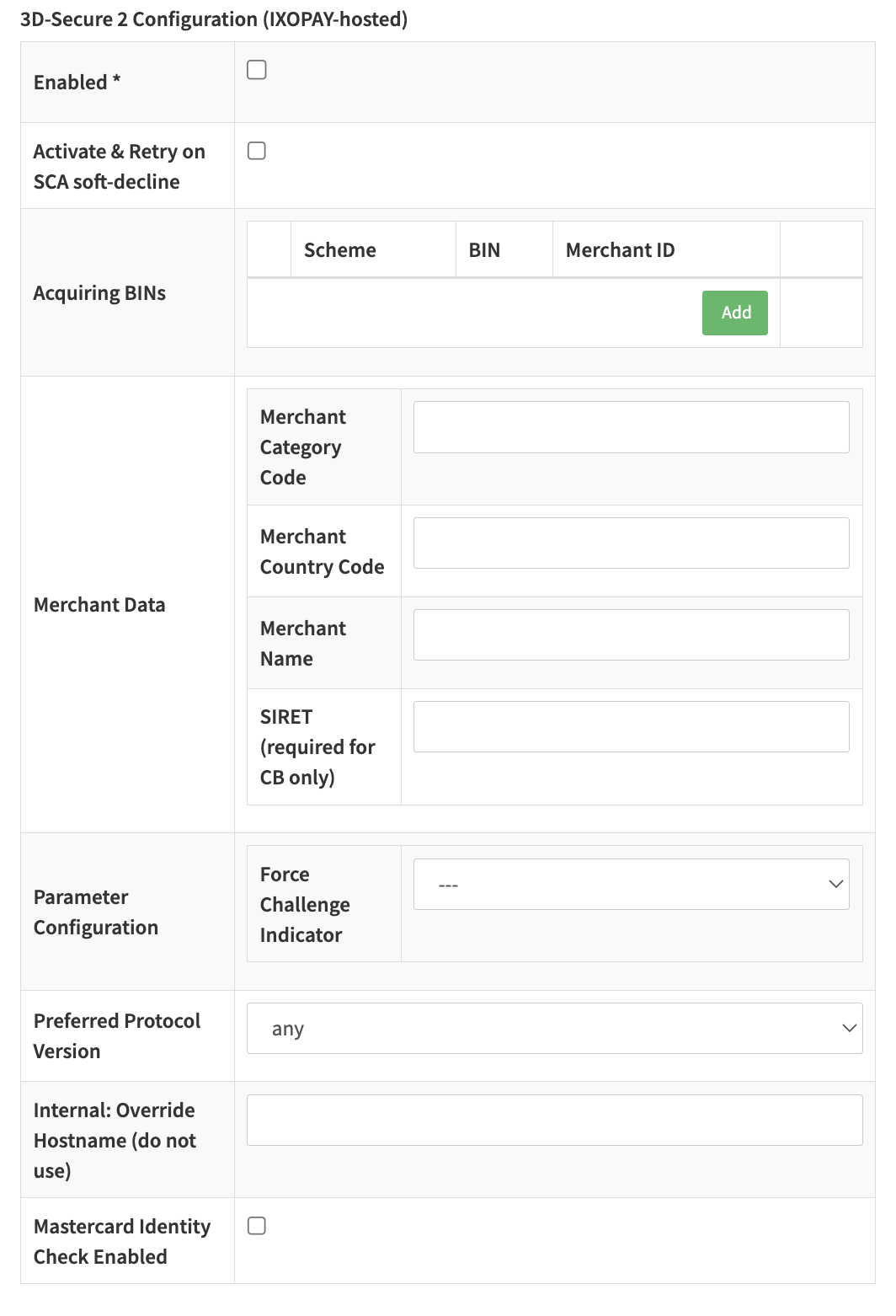Image resolution: width=896 pixels, height=1316 pixels.
Task: Click the 3D-Secure 2 Configuration heading
Action: tap(214, 19)
